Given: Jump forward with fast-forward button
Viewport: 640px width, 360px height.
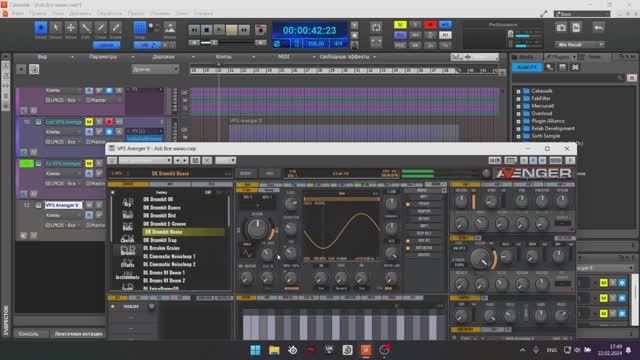Looking at the screenshot, I should click(244, 30).
